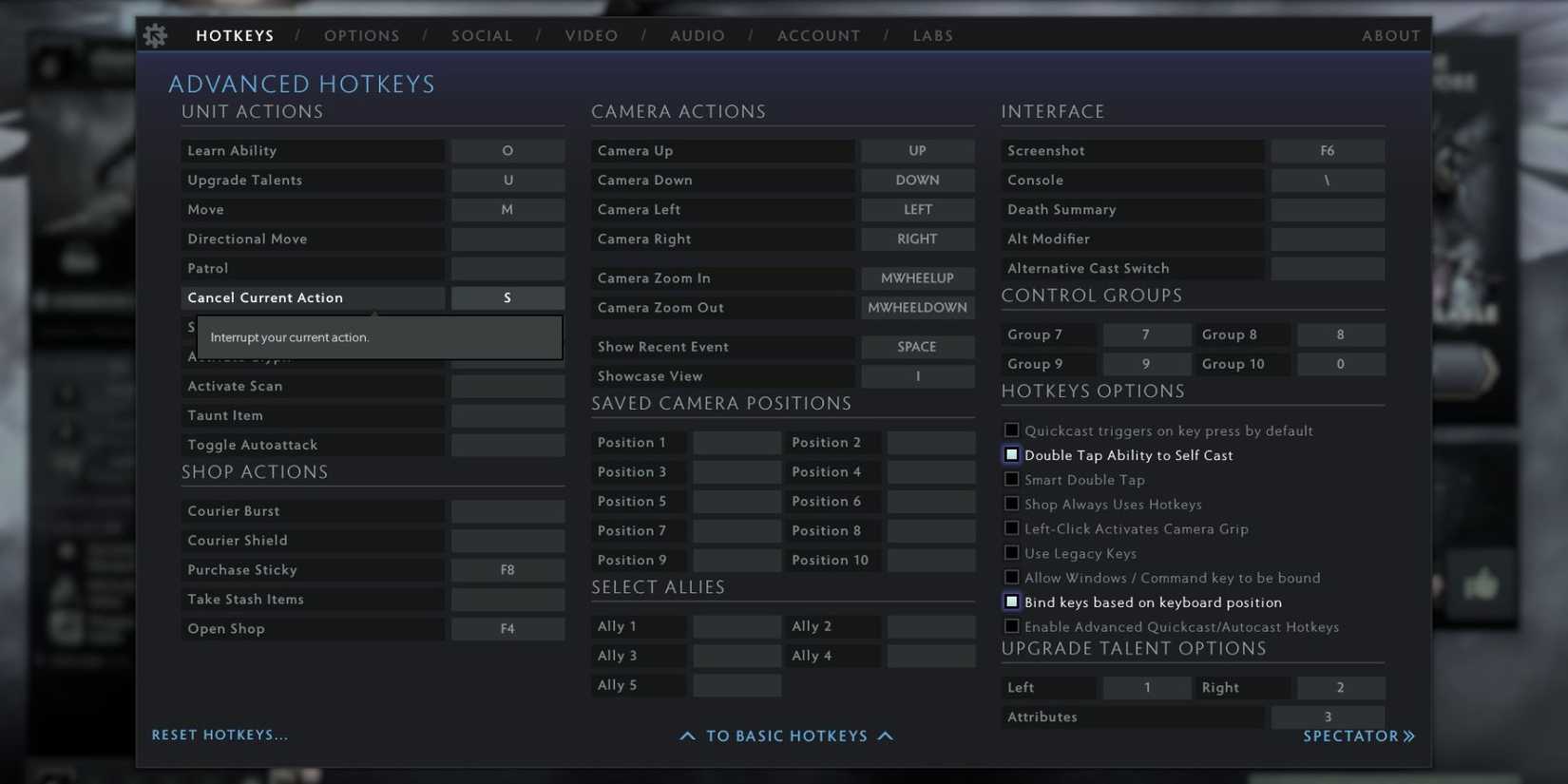
Task: Bind a hotkey for Position 10
Action: (930, 560)
